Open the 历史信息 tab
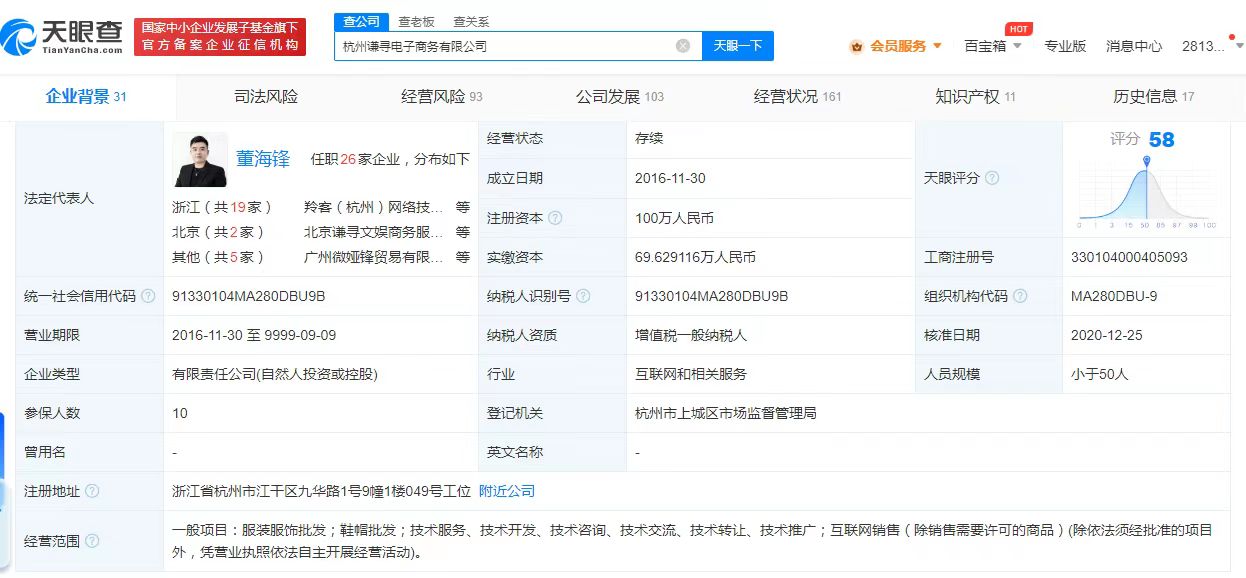The width and height of the screenshot is (1246, 578). (1153, 97)
